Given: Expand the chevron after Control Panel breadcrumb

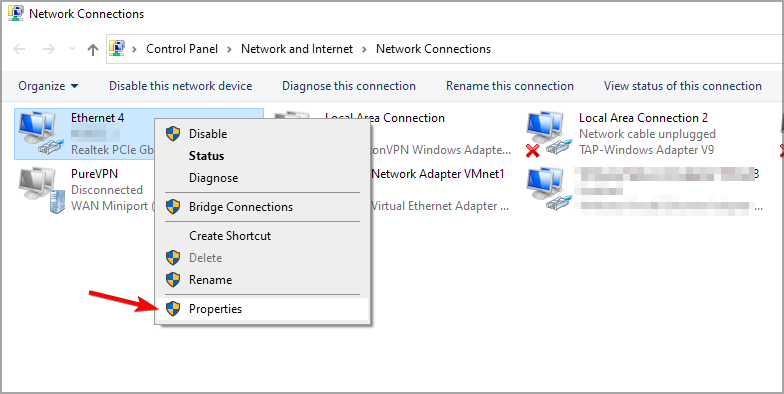Looking at the screenshot, I should [x=230, y=49].
